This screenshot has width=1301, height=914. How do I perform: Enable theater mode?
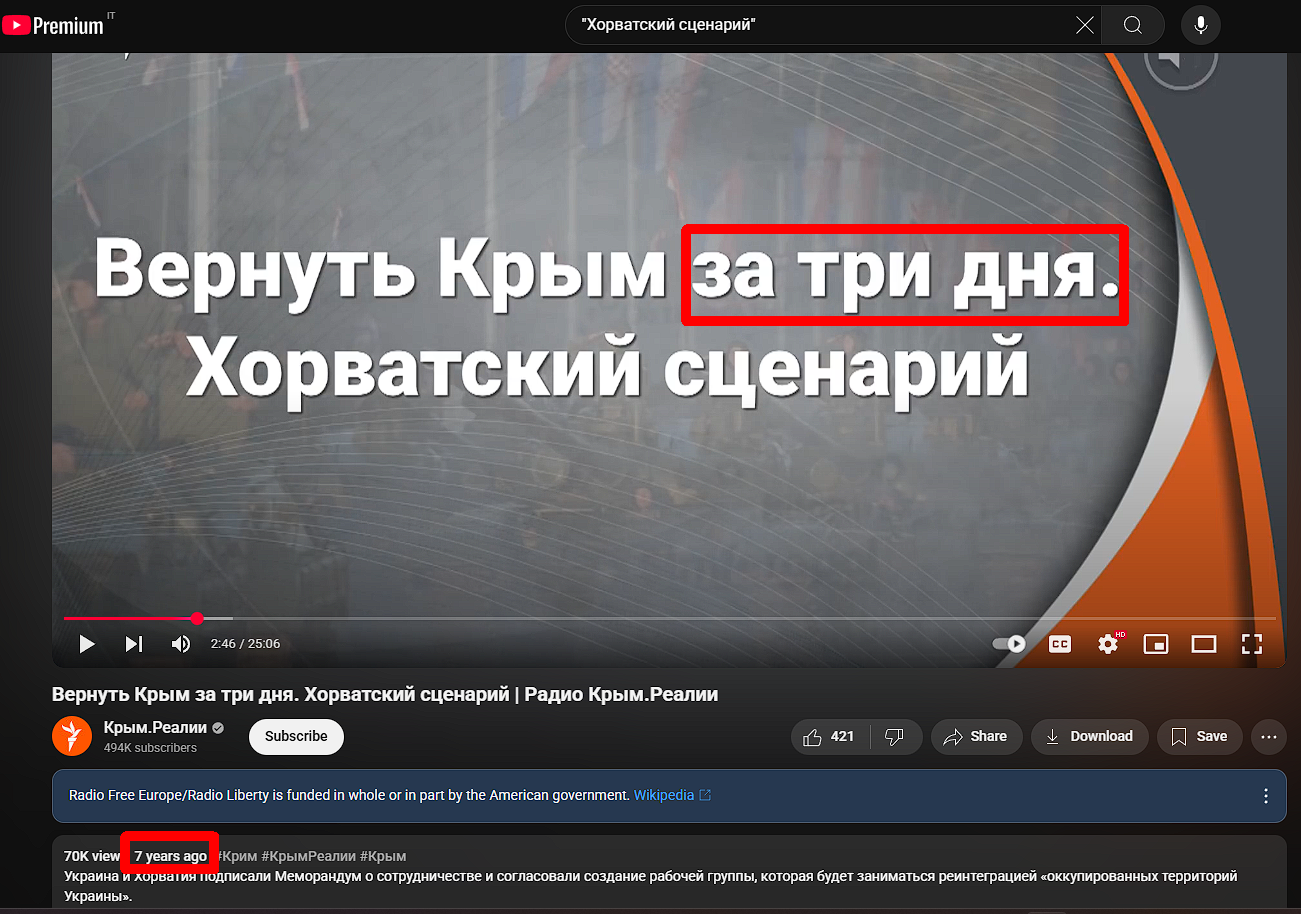click(x=1204, y=644)
